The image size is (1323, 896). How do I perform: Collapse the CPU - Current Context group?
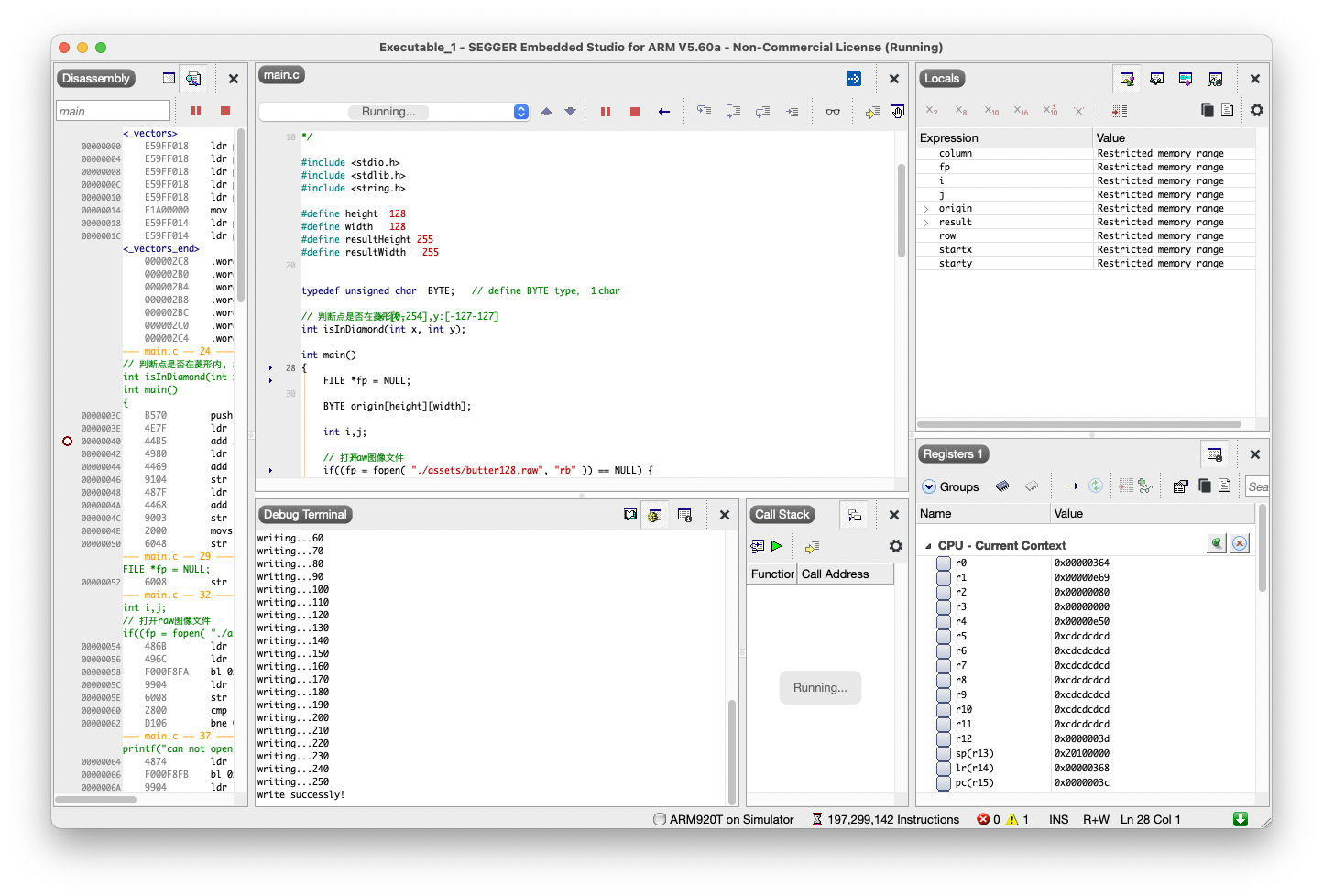tap(928, 546)
